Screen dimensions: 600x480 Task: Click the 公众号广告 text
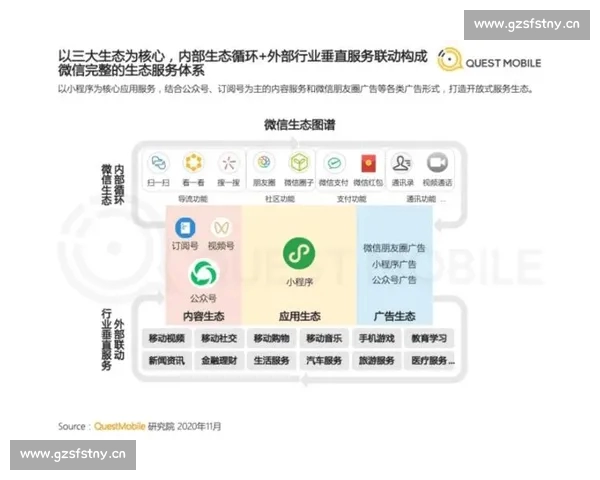[x=394, y=280]
